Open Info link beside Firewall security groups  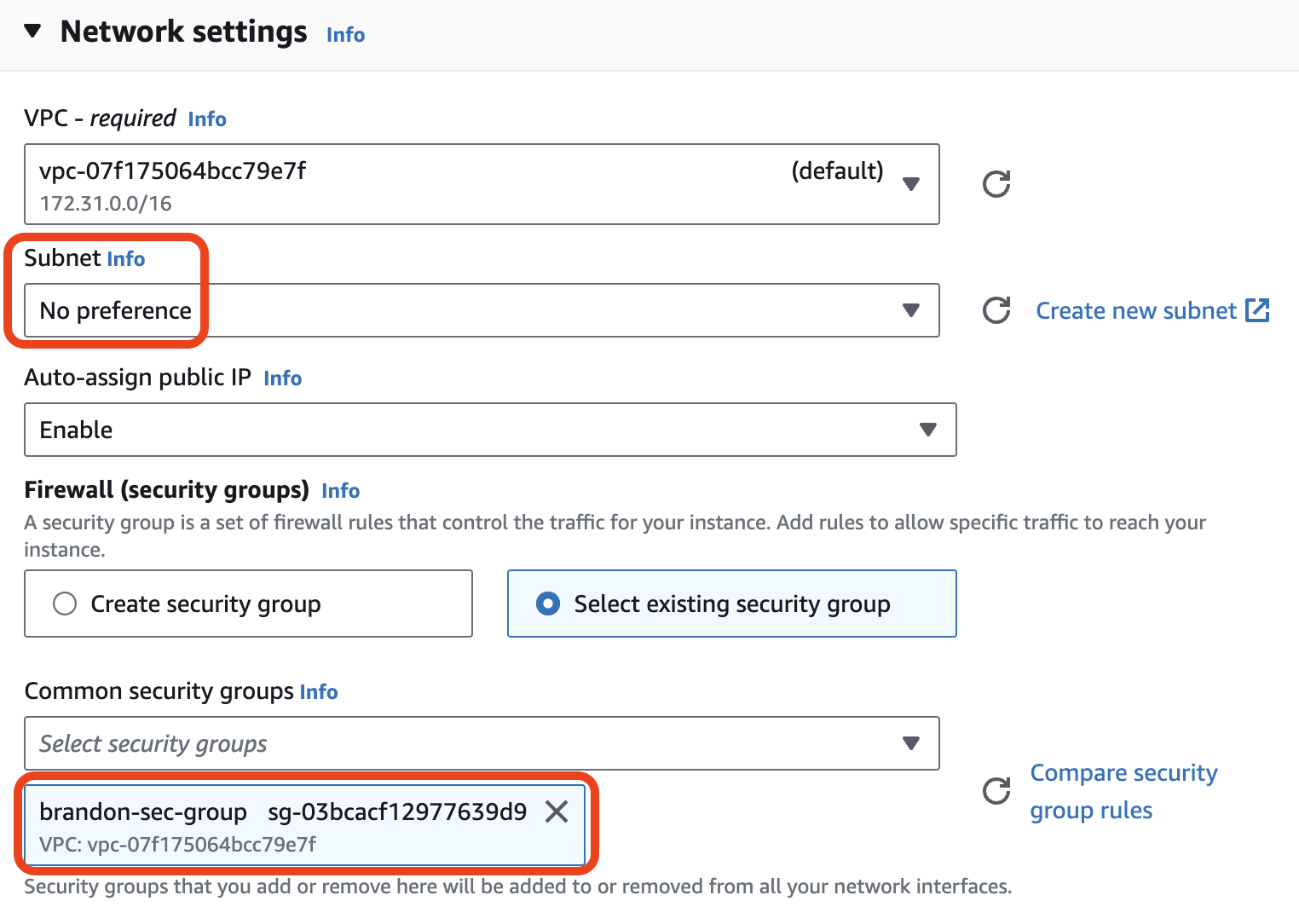pyautogui.click(x=341, y=491)
